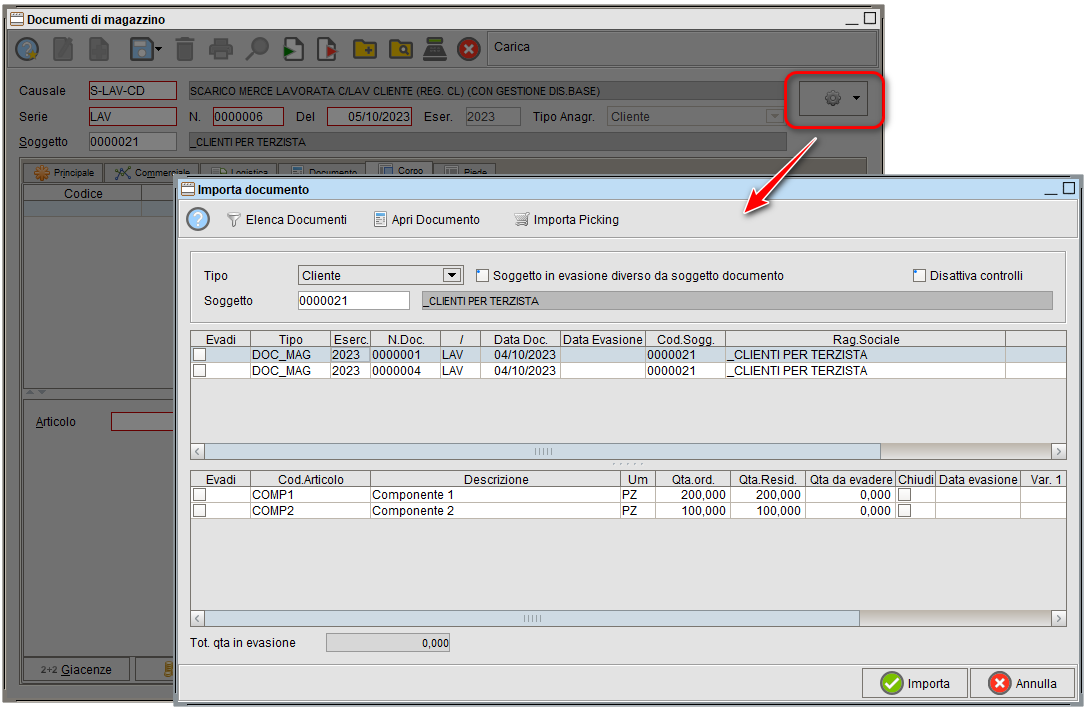This screenshot has width=1088, height=709.
Task: Click the printer icon in main toolbar
Action: 221,48
